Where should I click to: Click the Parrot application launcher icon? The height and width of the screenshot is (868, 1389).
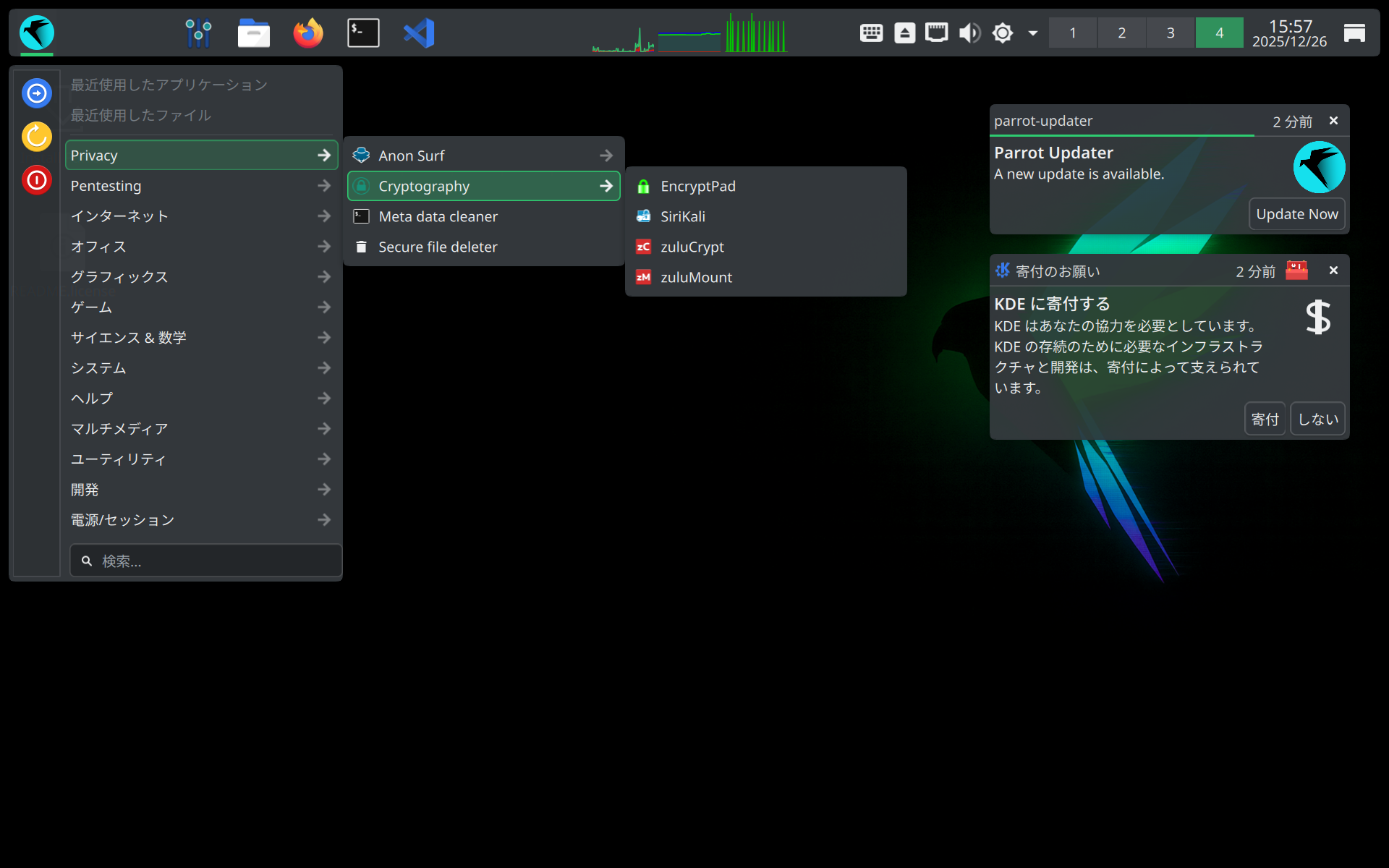[37, 33]
